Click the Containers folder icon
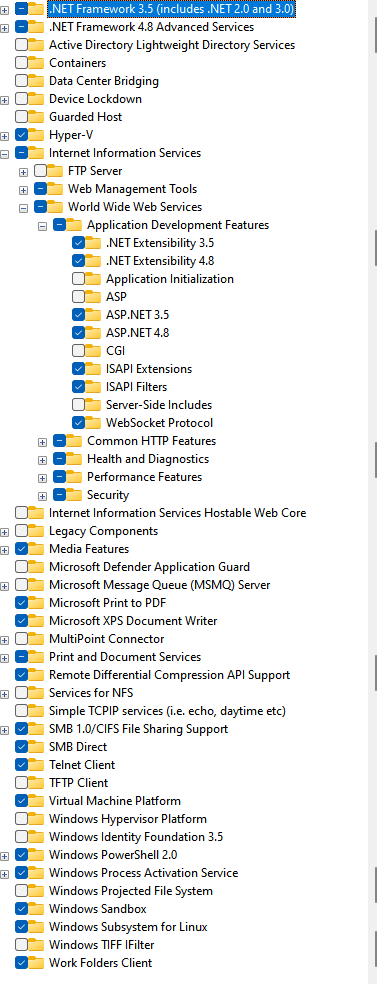This screenshot has width=377, height=984. [37, 63]
